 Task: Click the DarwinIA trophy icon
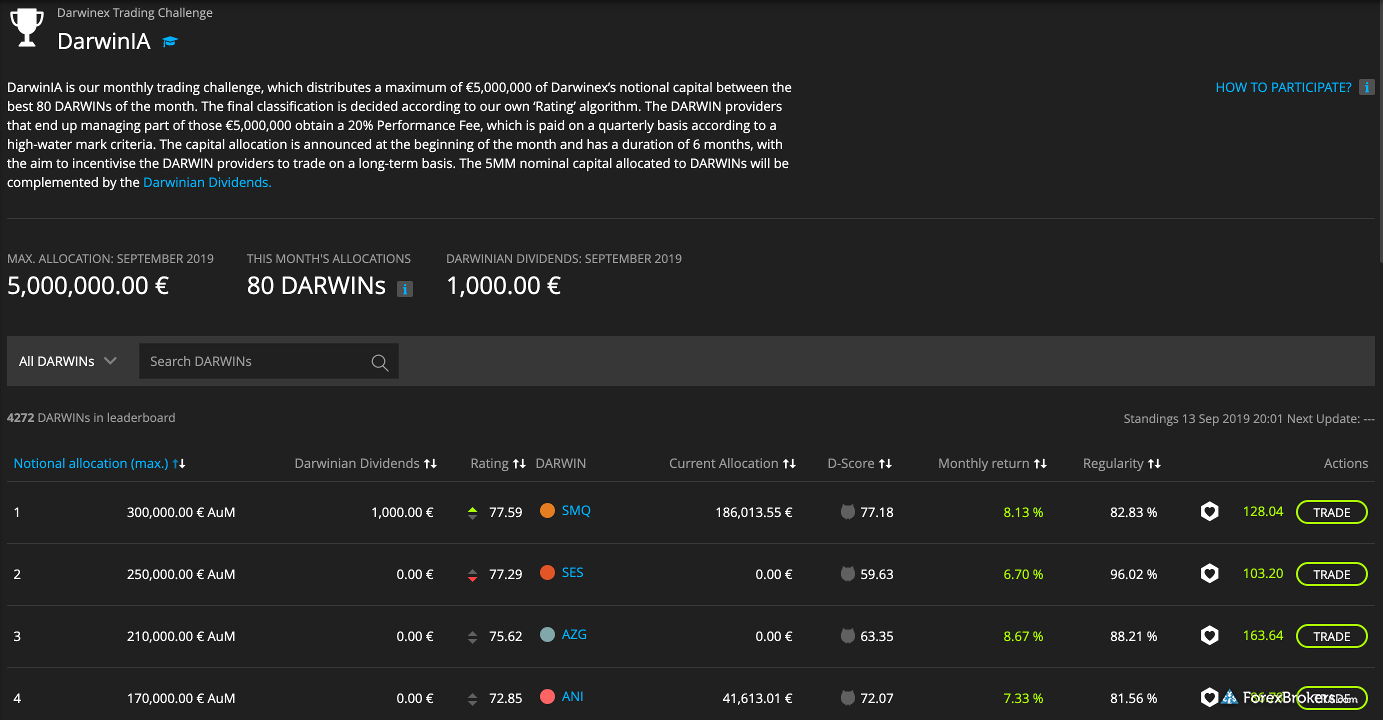[x=27, y=27]
